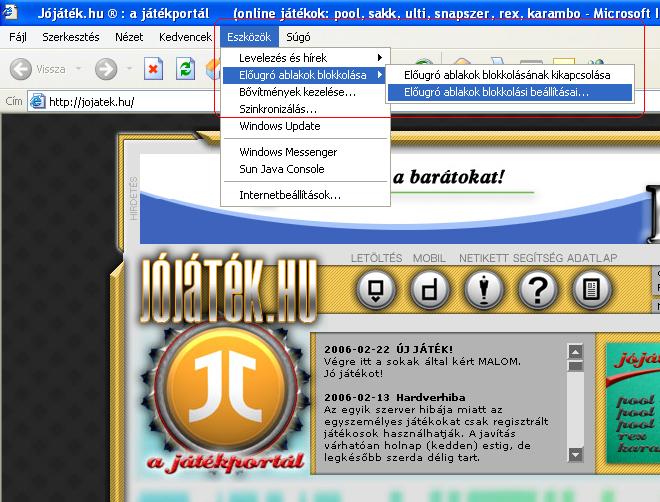Select Előugró ablakok blokkolási beállításai...
This screenshot has height=502, width=660.
coord(510,92)
